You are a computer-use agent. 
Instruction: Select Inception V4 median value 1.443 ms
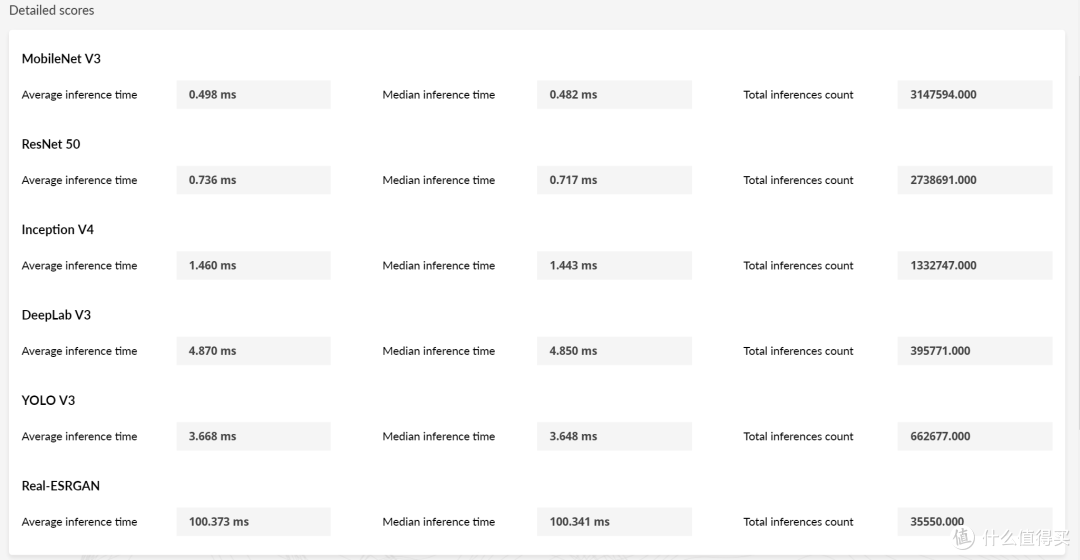point(573,266)
